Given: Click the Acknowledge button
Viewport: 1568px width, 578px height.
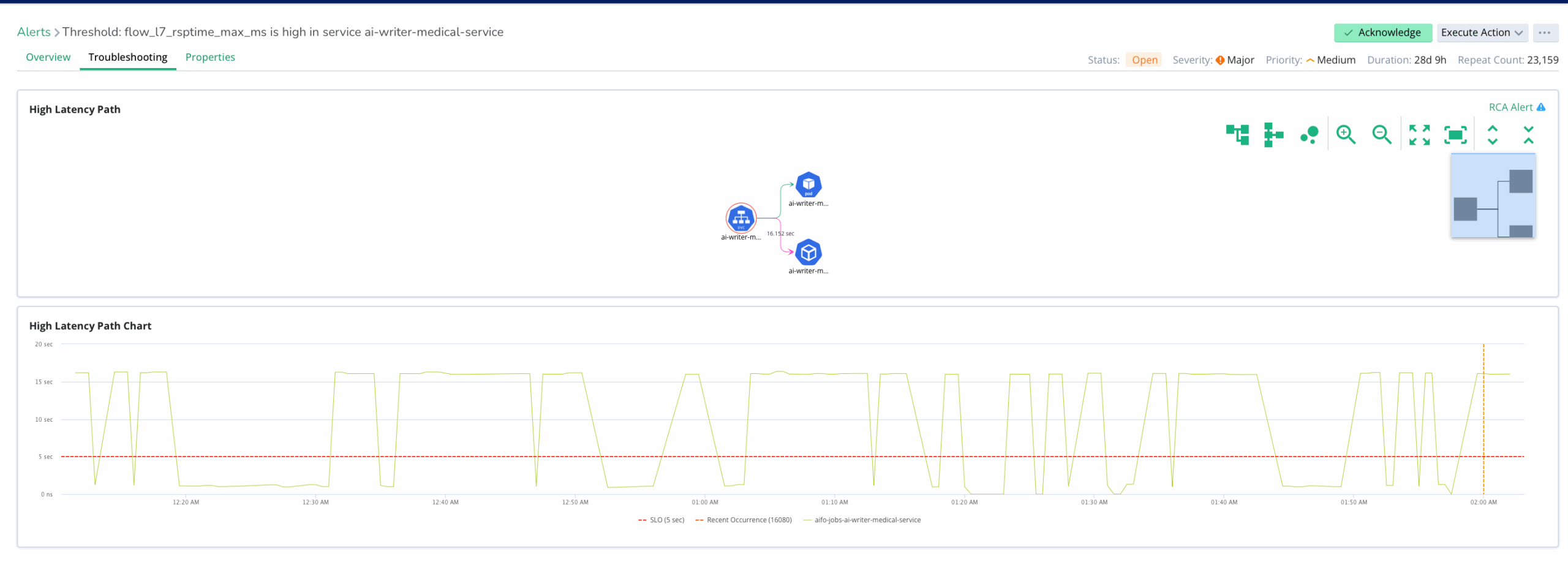Looking at the screenshot, I should pyautogui.click(x=1382, y=32).
